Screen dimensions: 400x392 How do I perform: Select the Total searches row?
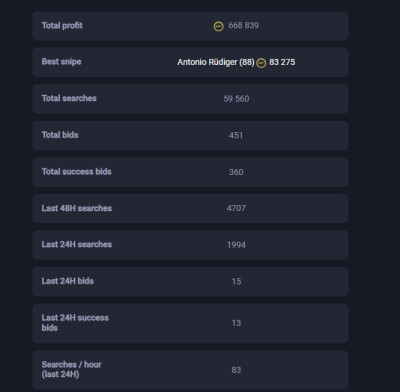190,99
